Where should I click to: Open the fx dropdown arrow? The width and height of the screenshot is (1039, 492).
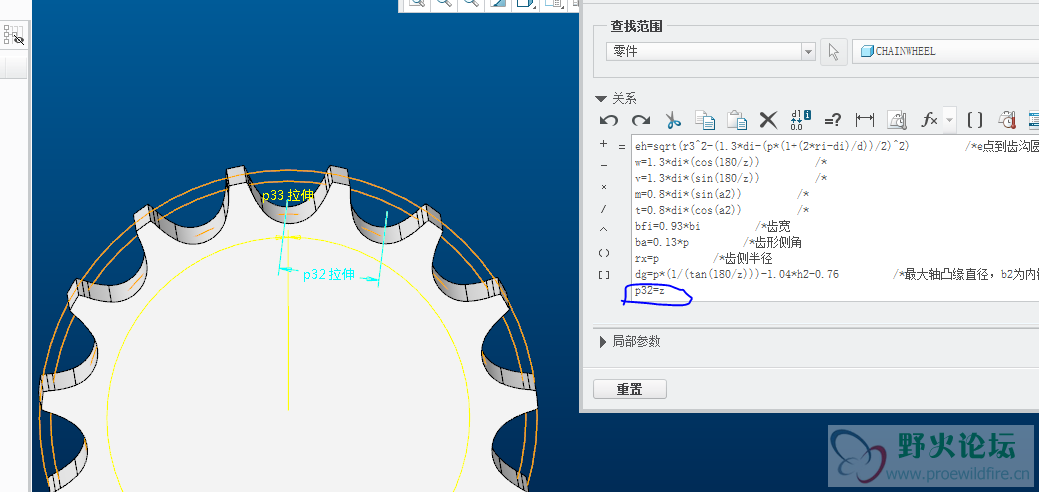[x=950, y=120]
